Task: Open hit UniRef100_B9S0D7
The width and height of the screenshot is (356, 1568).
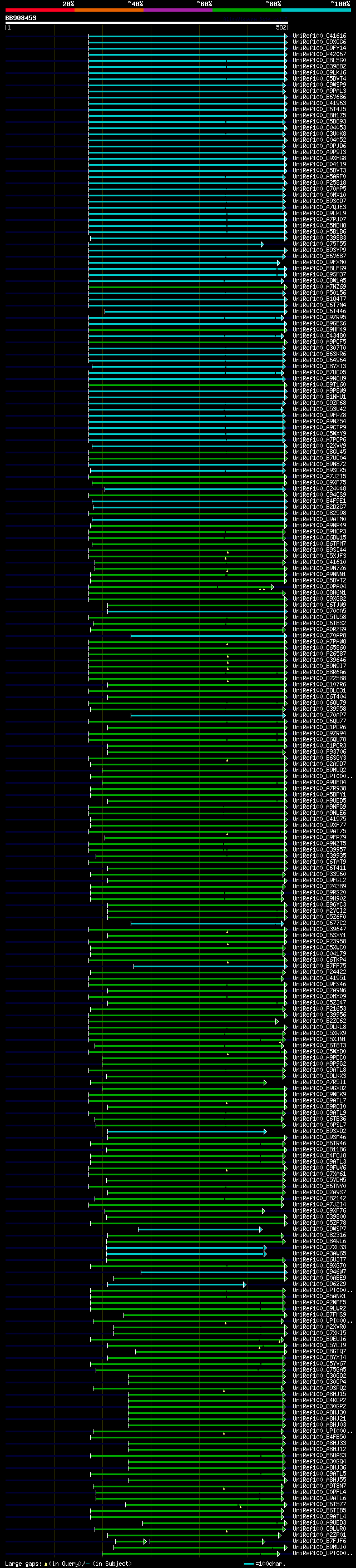Action: click(x=319, y=201)
